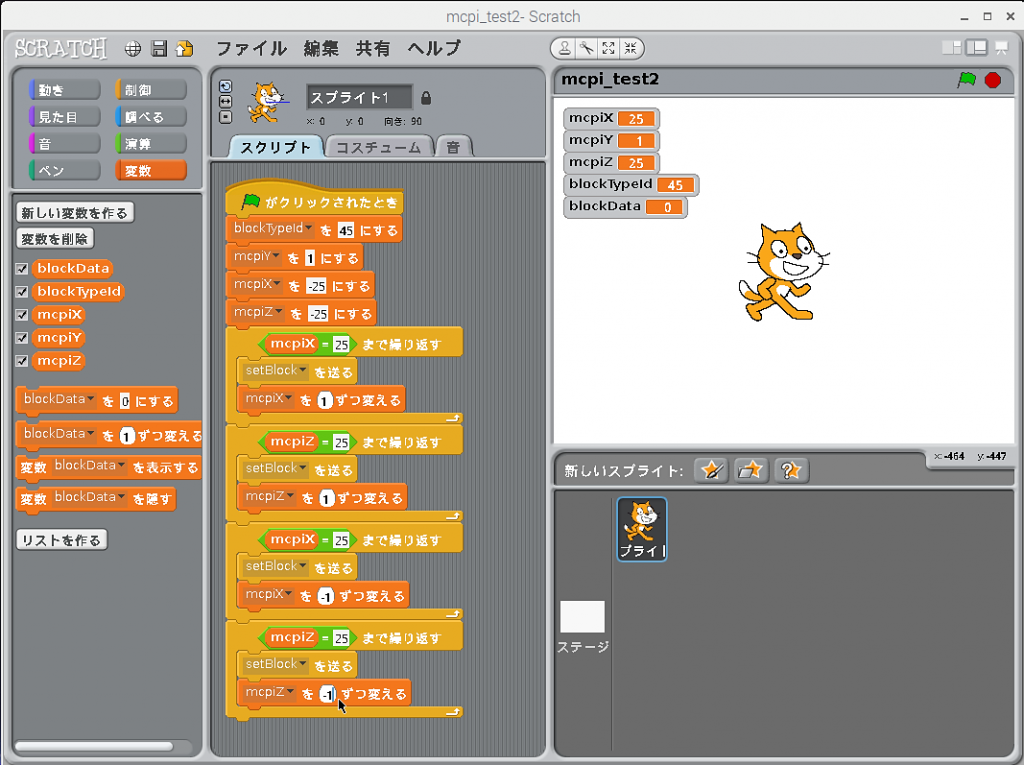Select the duplicate stamp tool

565,48
